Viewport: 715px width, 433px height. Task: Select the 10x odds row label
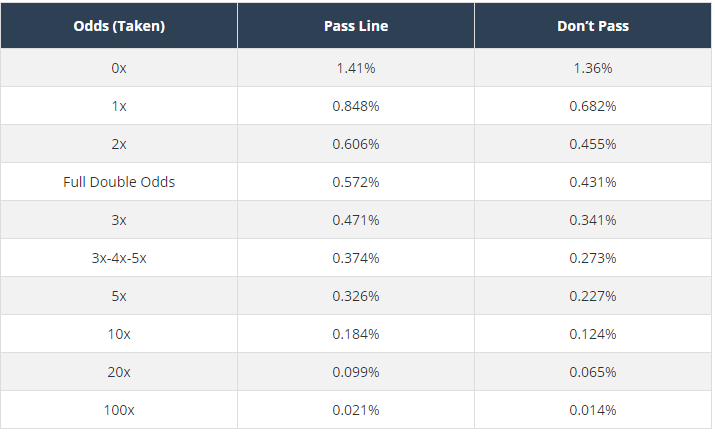119,334
